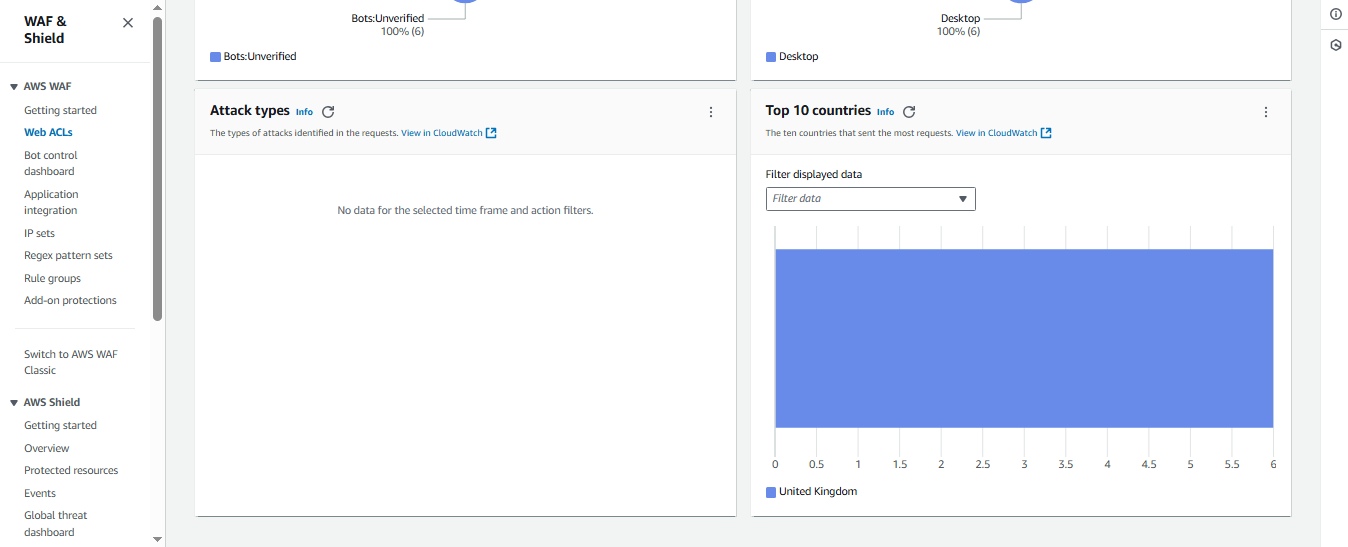The height and width of the screenshot is (547, 1348).
Task: Click the clock icon on right edge
Action: pos(1335,46)
